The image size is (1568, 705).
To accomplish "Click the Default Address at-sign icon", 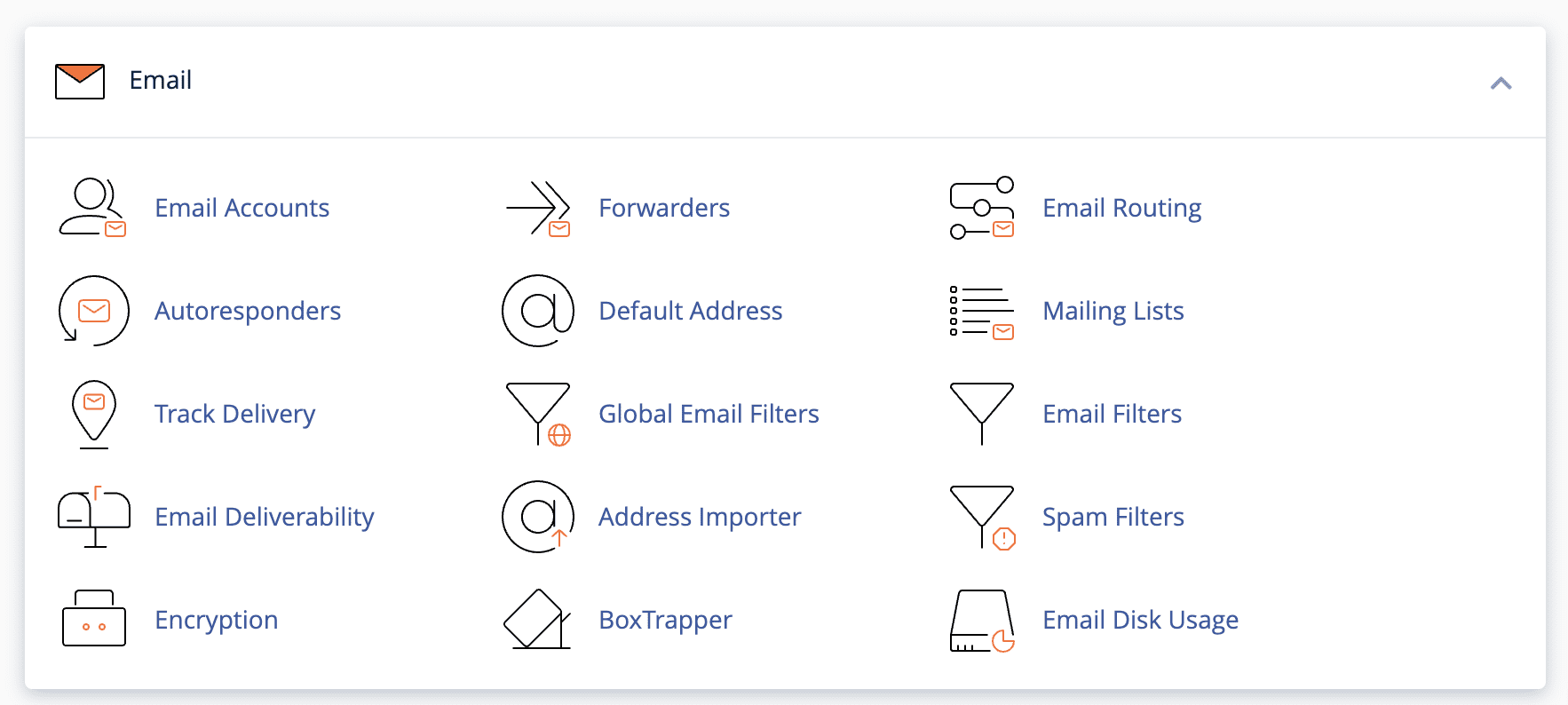I will (x=538, y=311).
